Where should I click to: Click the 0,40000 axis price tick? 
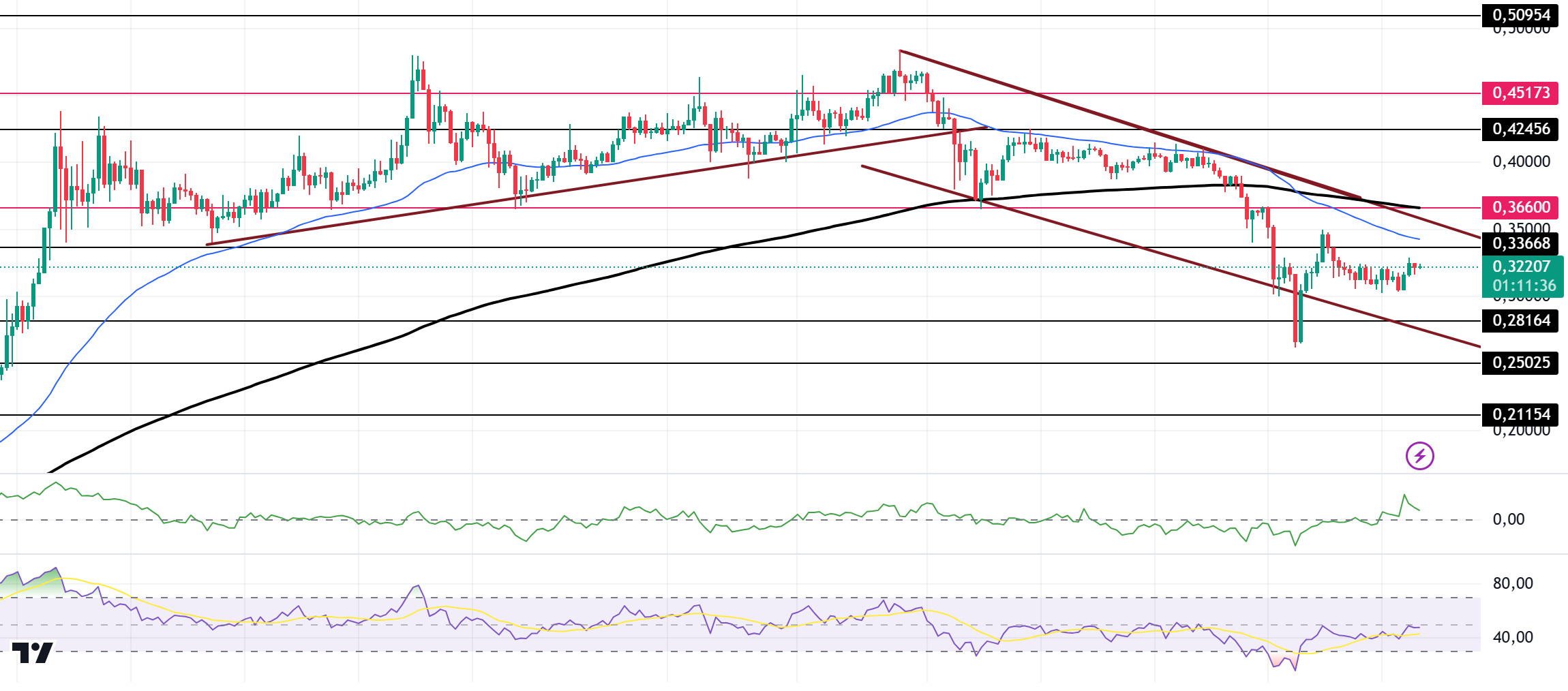pyautogui.click(x=1521, y=162)
